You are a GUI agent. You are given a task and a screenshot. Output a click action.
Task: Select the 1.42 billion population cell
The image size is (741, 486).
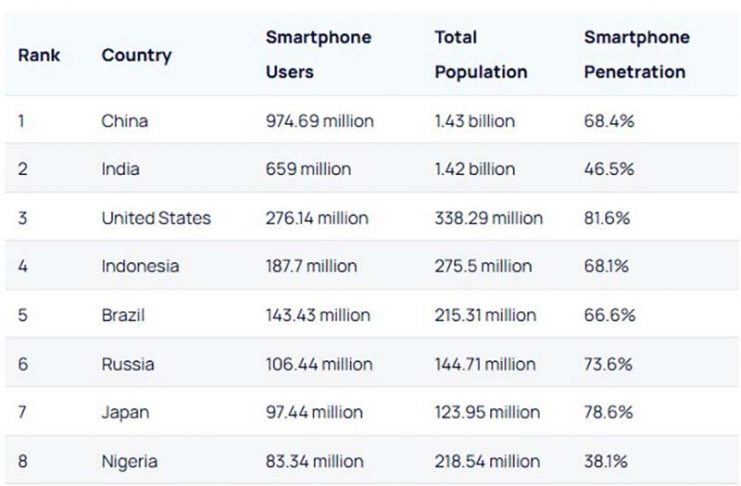[x=475, y=169]
